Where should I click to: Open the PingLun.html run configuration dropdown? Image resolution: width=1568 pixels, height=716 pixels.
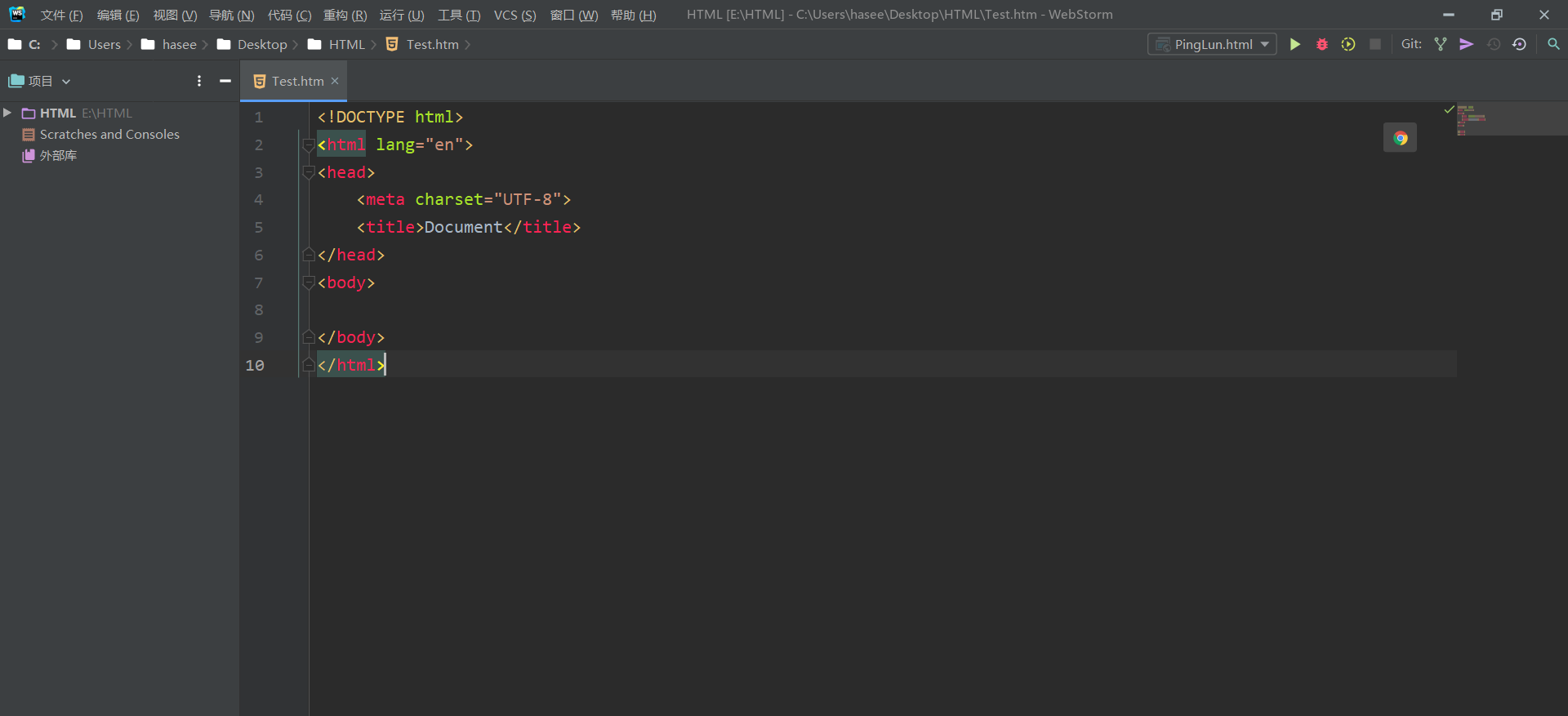pos(1212,44)
